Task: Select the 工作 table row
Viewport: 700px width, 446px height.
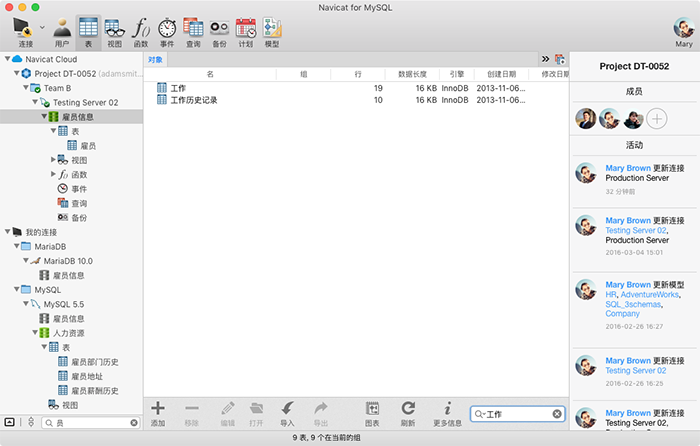Action: click(x=356, y=88)
